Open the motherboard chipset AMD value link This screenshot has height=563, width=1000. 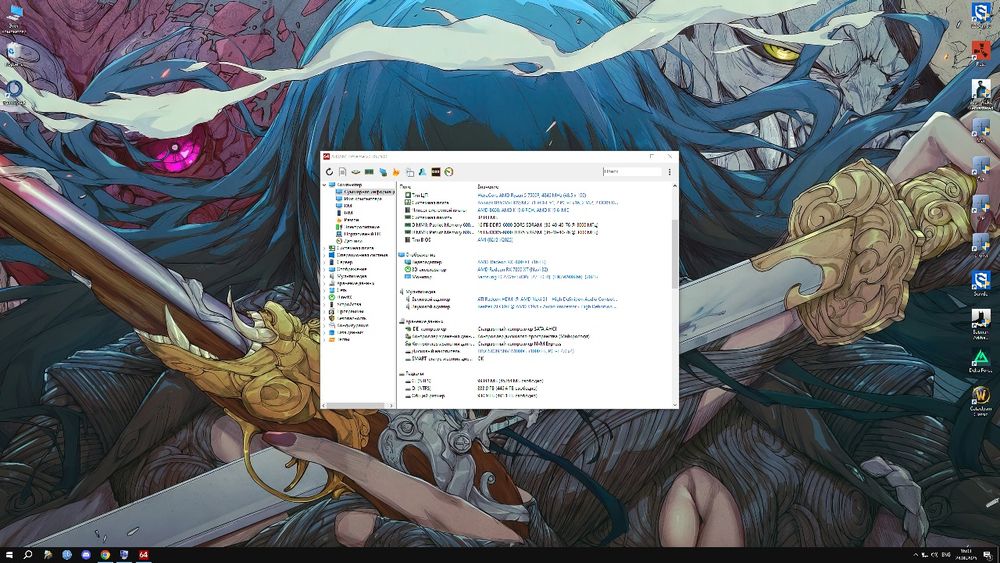[x=523, y=210]
